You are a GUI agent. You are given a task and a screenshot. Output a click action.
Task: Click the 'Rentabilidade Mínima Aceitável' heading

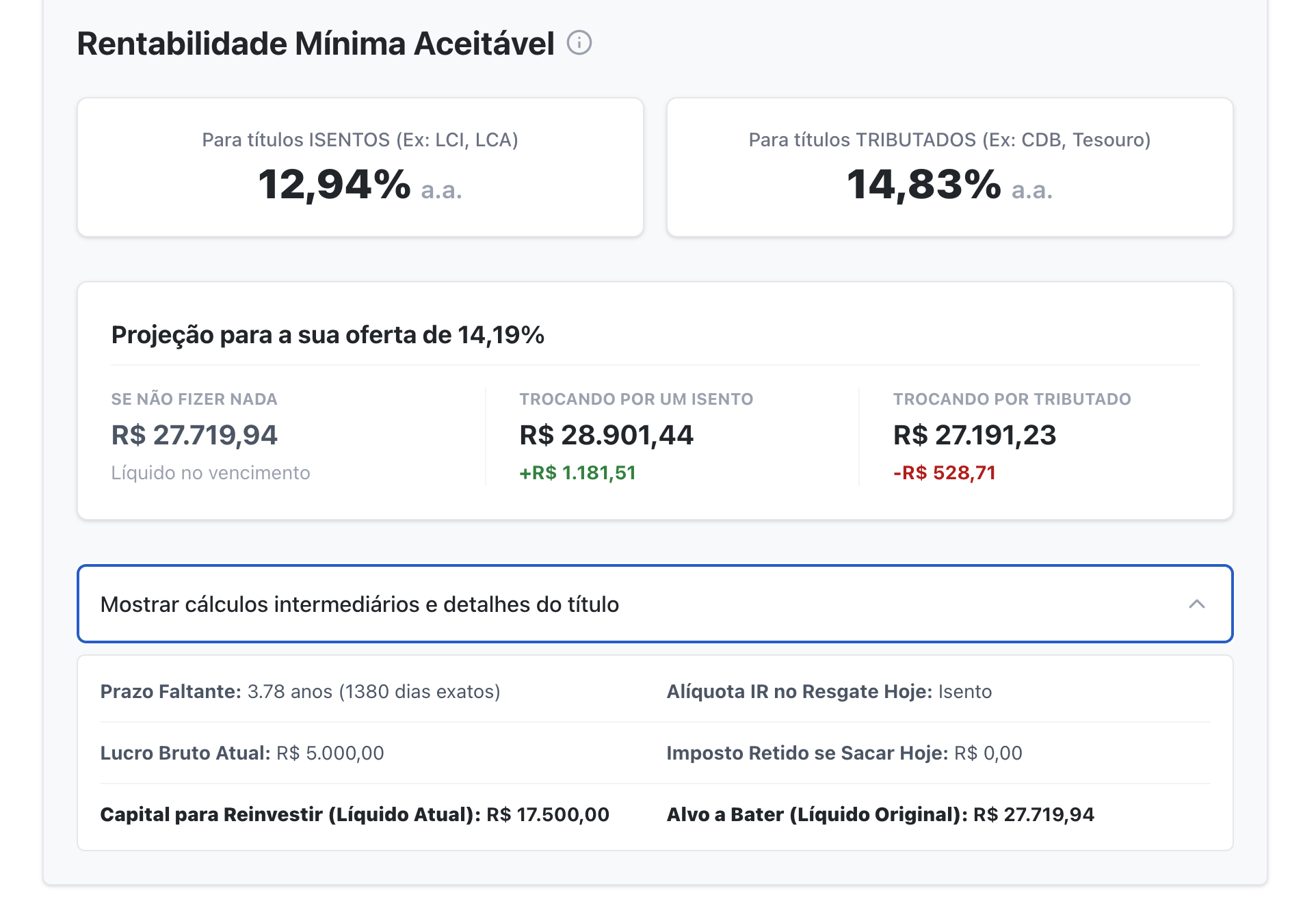coord(315,44)
